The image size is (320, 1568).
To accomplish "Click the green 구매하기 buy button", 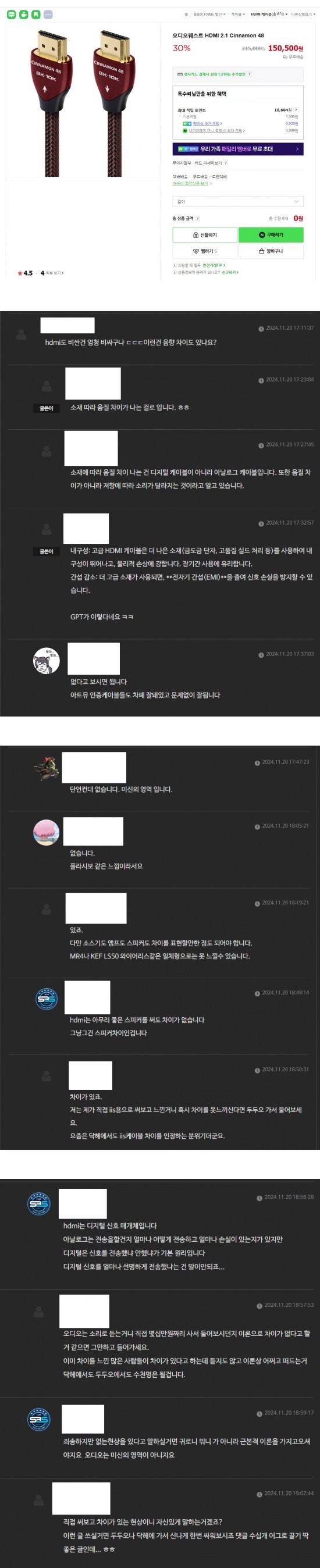I will 271,235.
